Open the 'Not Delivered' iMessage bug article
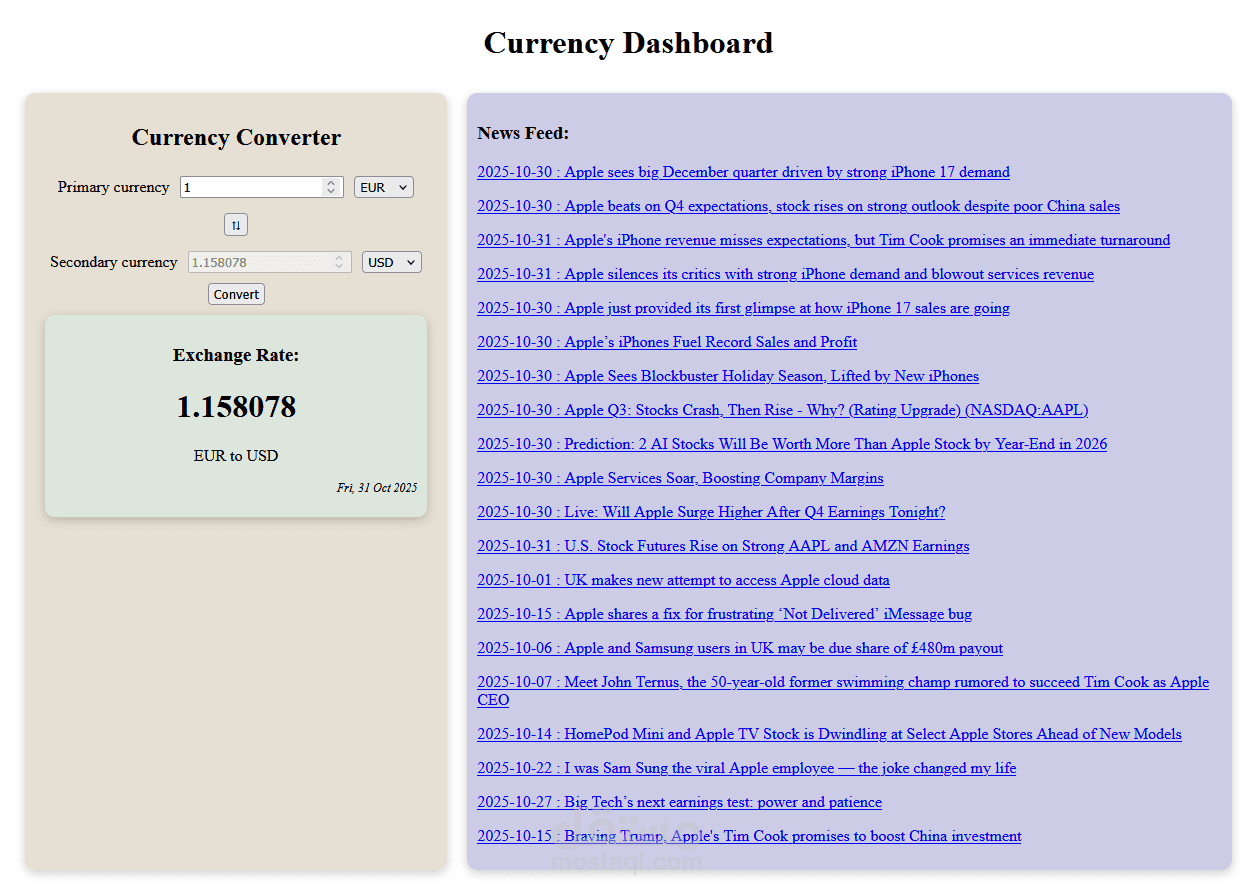This screenshot has width=1254, height=893. 723,614
